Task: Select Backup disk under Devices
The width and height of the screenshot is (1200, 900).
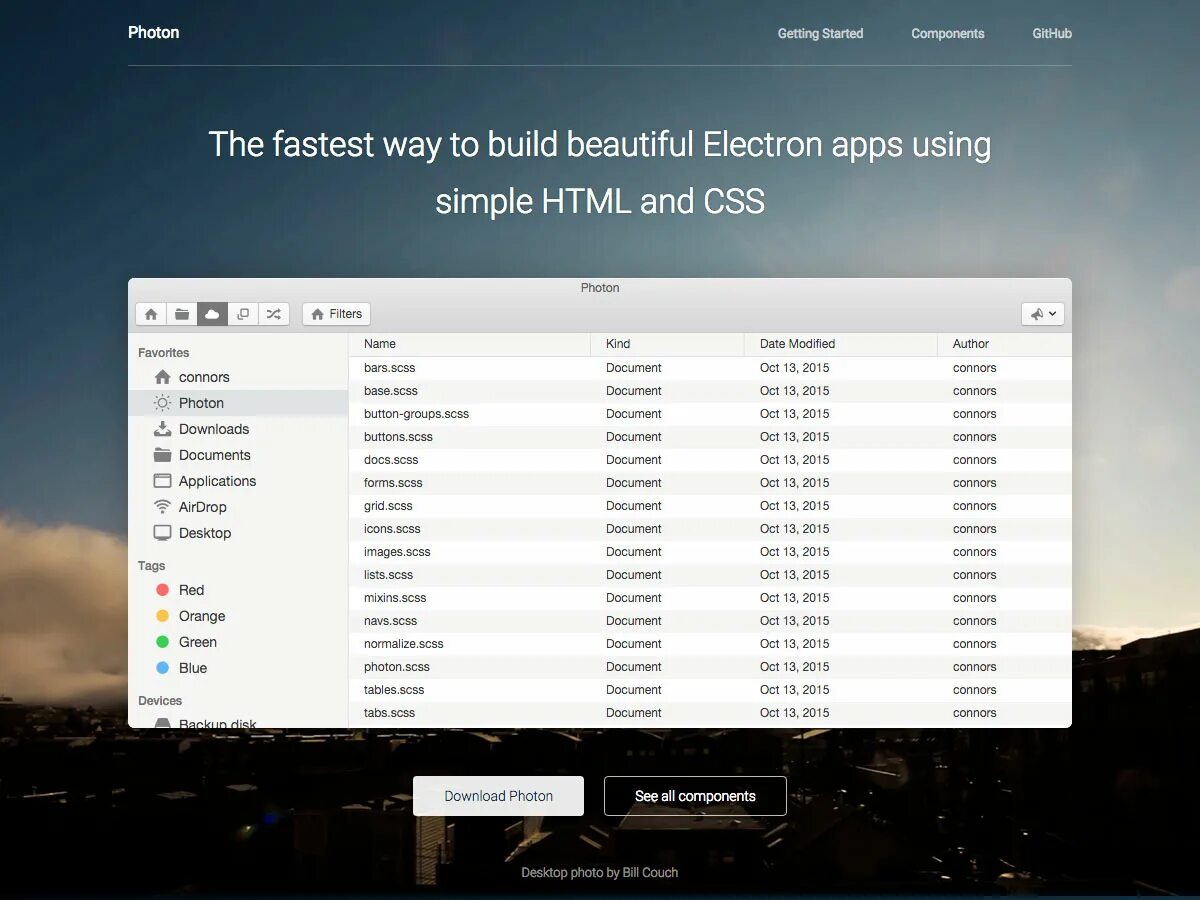Action: (x=238, y=721)
